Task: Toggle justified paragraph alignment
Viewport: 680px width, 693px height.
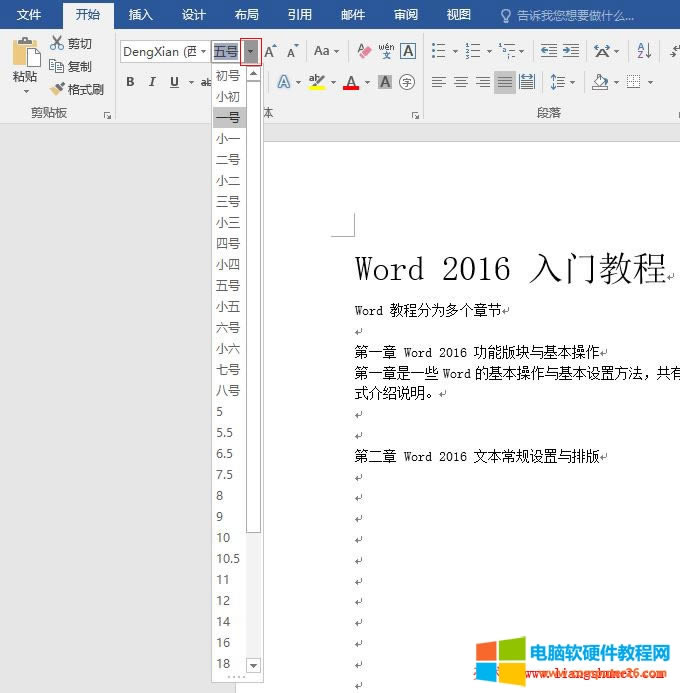Action: [505, 82]
